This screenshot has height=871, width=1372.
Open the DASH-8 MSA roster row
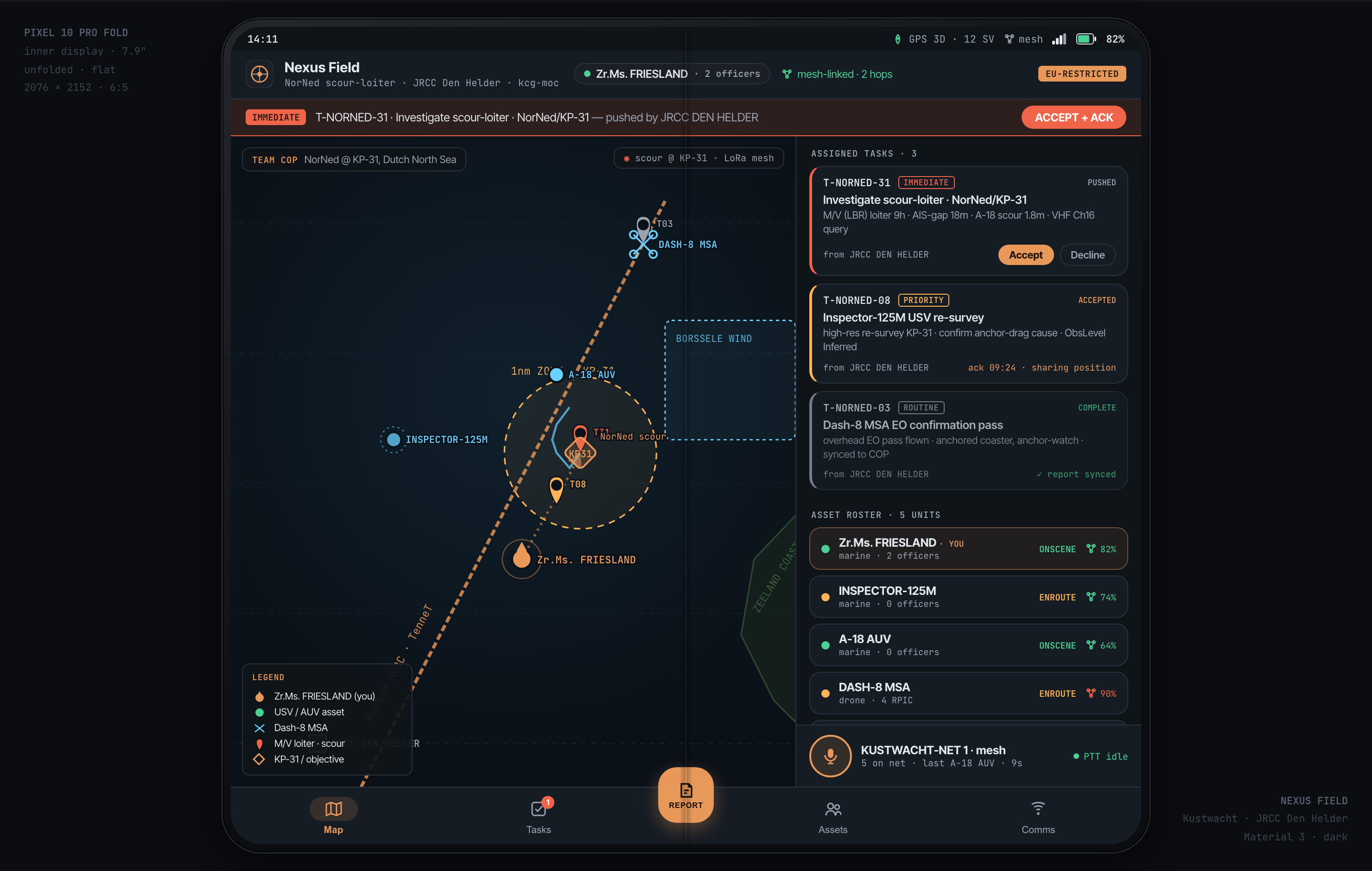point(968,693)
